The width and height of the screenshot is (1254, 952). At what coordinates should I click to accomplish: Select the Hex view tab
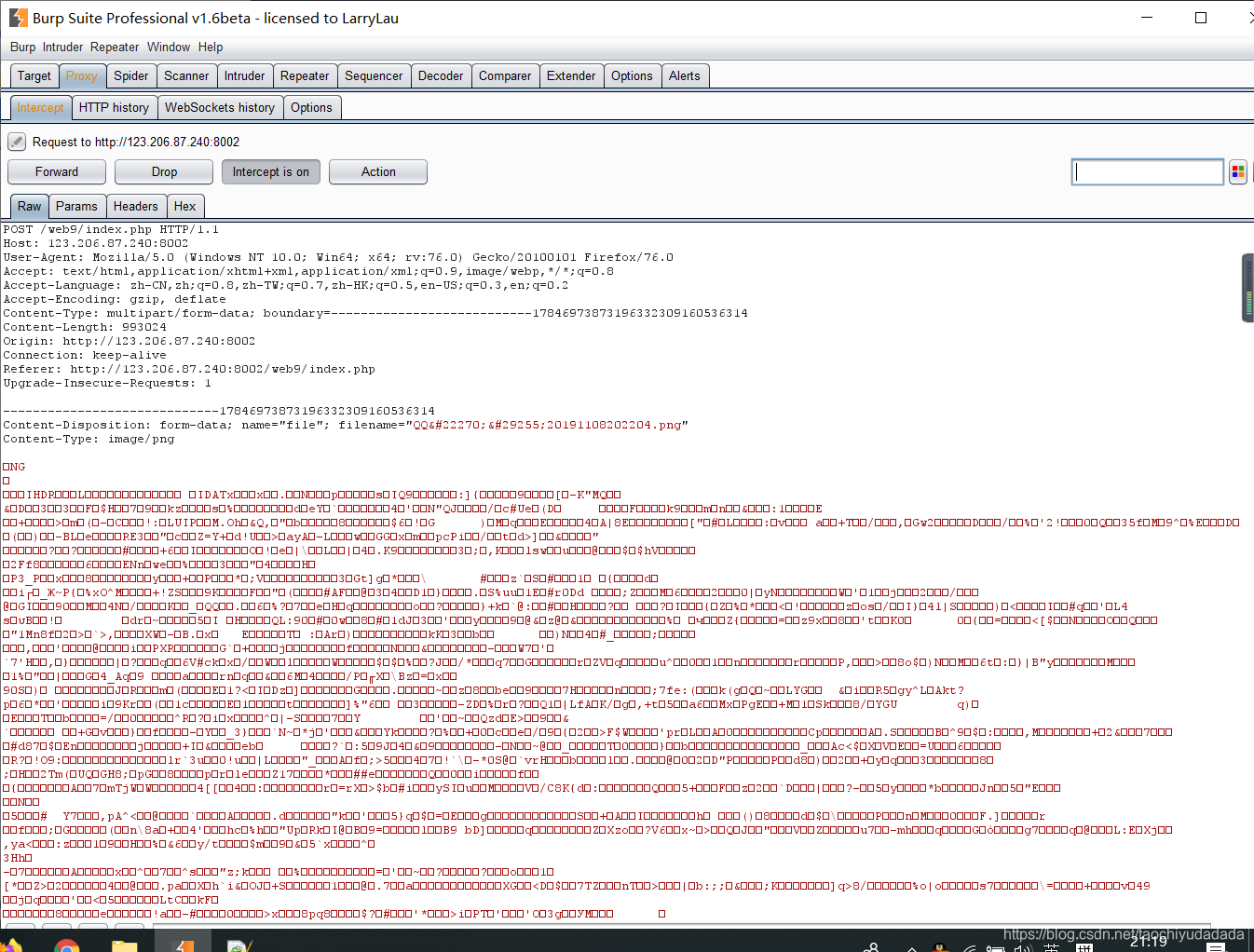coord(185,207)
